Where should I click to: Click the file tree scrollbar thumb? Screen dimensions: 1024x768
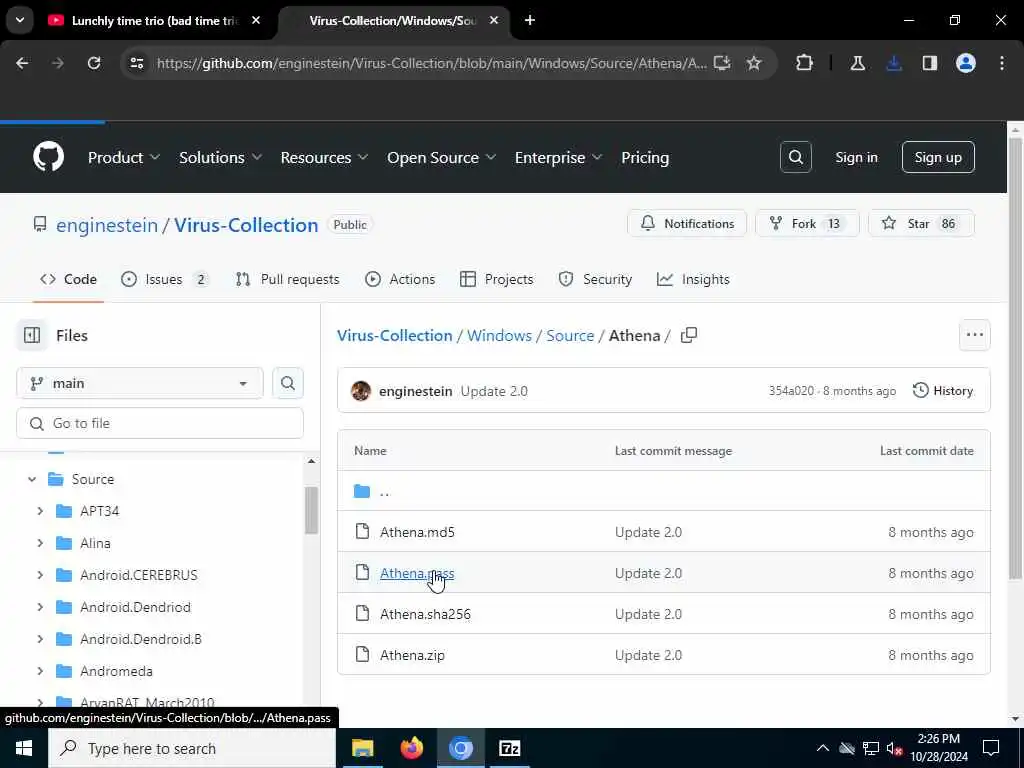pos(311,509)
